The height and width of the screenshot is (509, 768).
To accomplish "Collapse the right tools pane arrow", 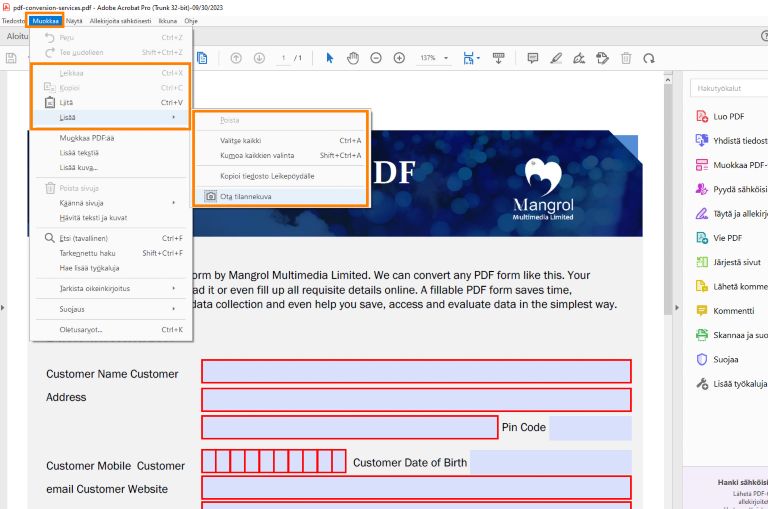I will coord(677,308).
